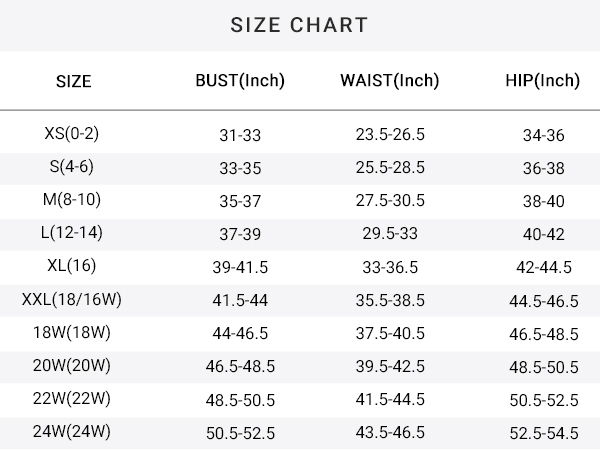Viewport: 600px width, 450px height.
Task: Select the SIZE column header
Action: click(x=73, y=82)
